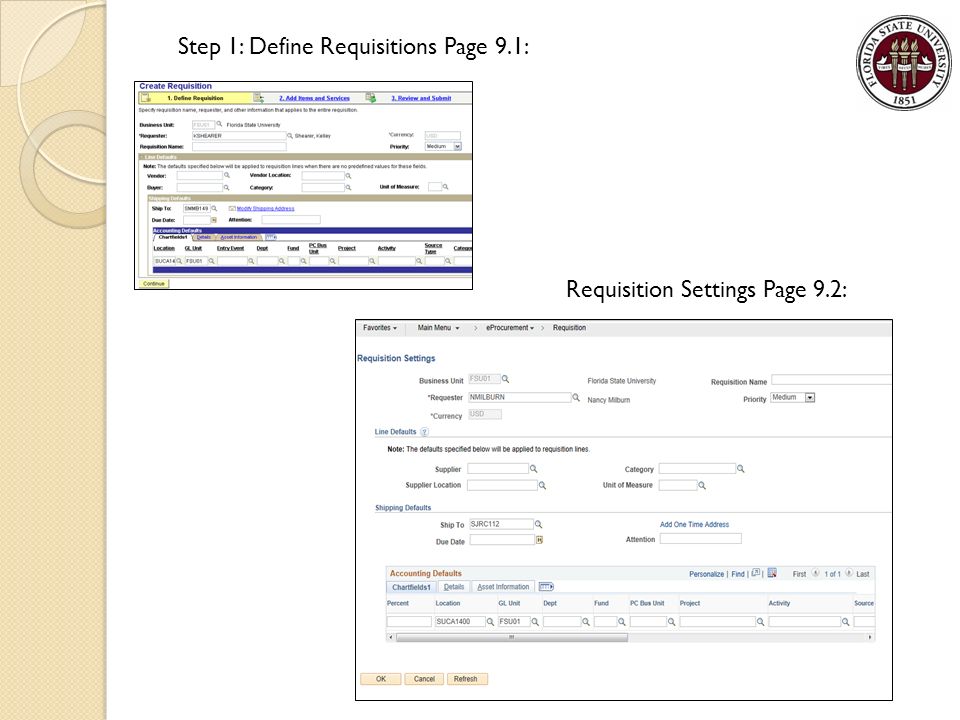
Task: Select 1. Define Requisition step tab
Action: 195,98
